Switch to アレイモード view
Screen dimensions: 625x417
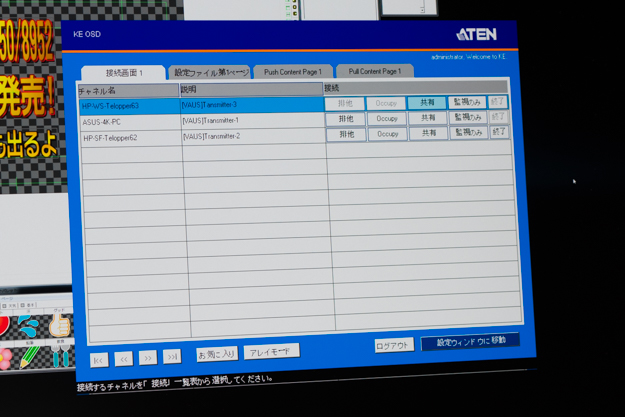point(271,351)
